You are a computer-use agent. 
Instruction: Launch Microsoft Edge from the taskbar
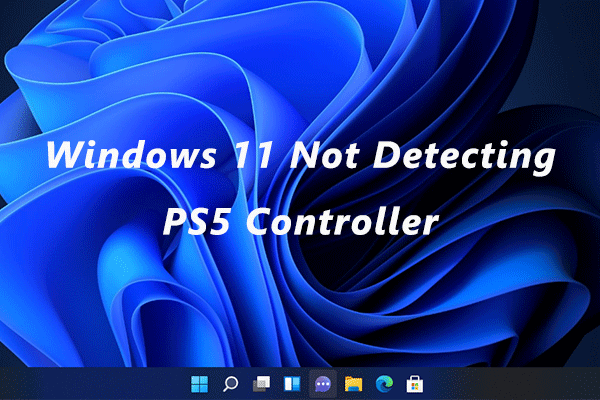[384, 384]
